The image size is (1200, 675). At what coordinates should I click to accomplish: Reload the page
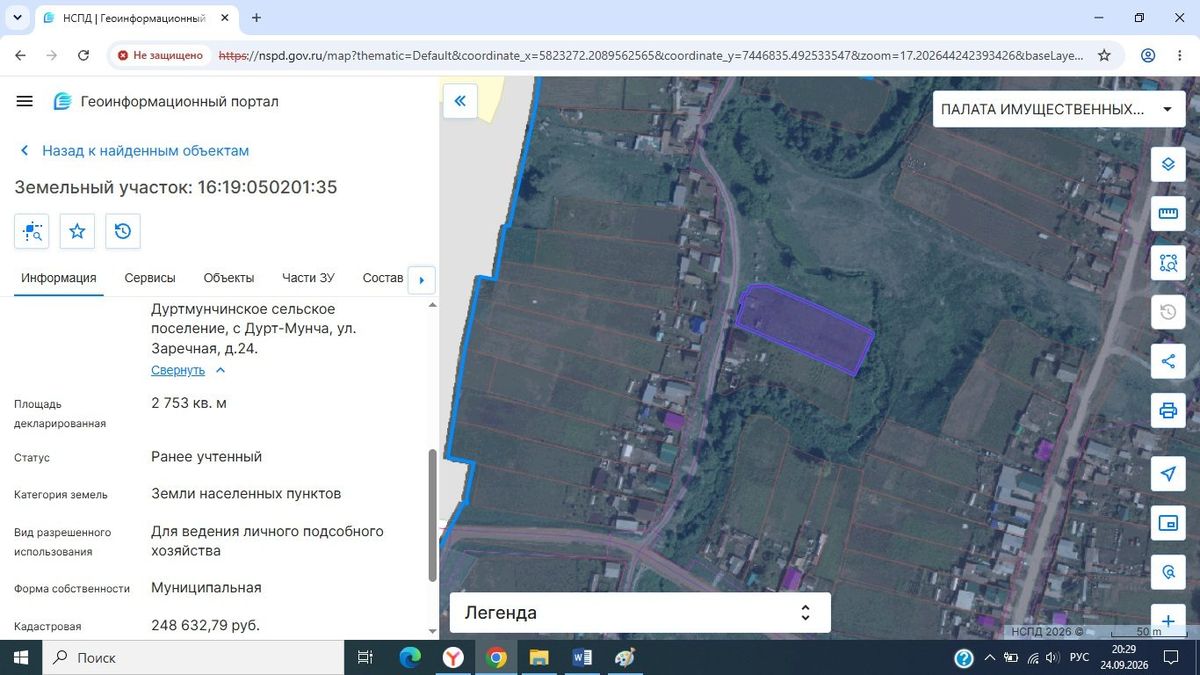coord(83,56)
